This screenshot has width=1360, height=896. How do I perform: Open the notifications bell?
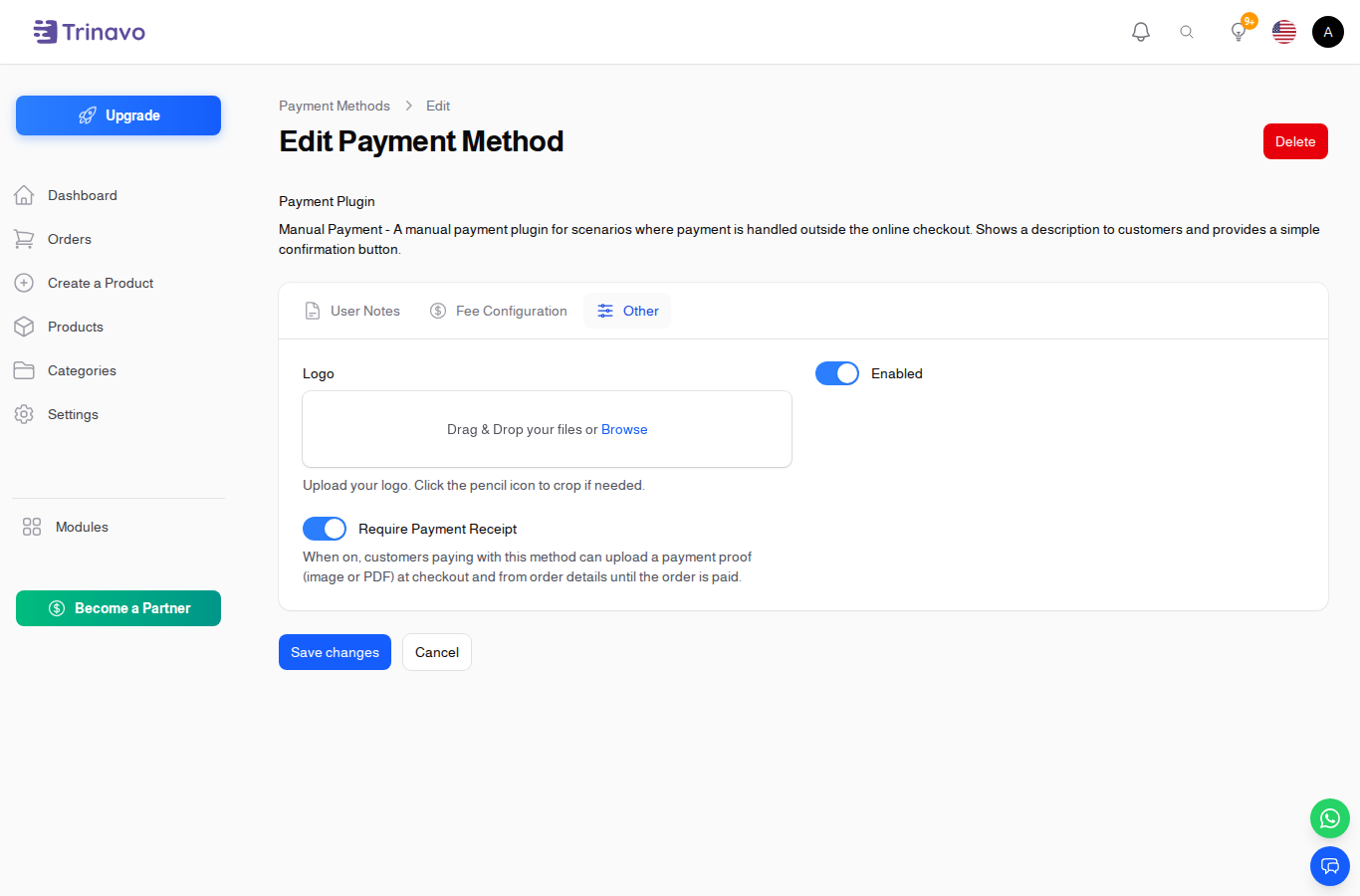1141,32
